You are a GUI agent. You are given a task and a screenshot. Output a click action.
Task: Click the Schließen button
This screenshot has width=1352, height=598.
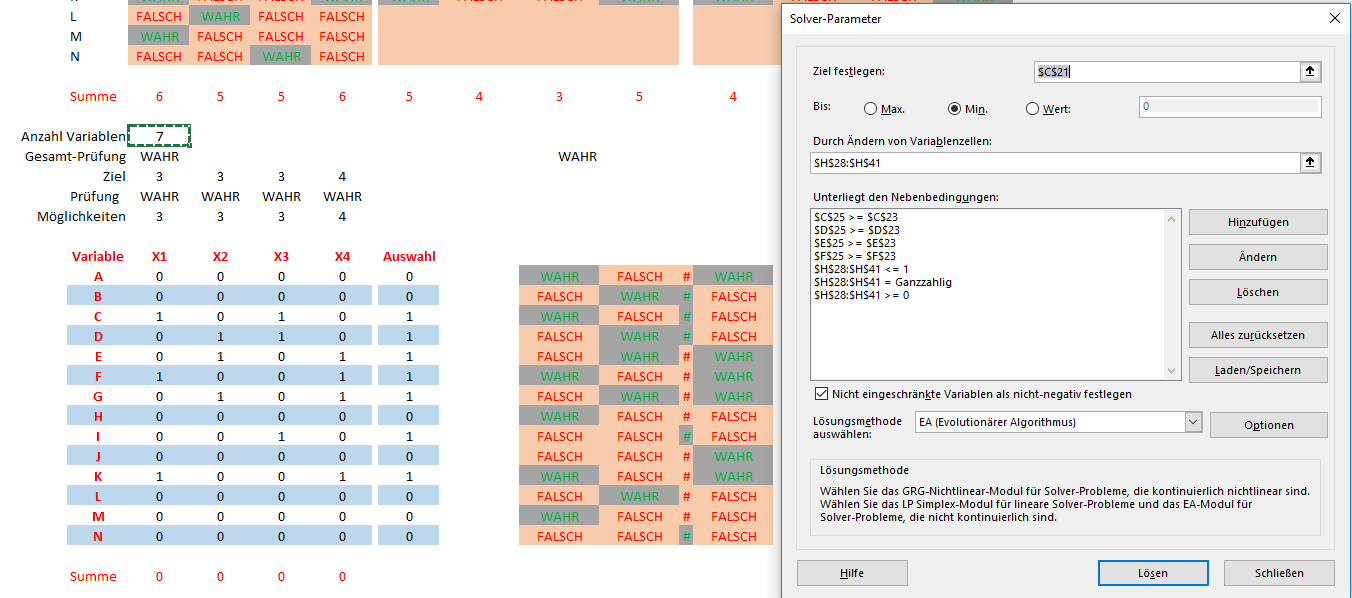(1279, 573)
